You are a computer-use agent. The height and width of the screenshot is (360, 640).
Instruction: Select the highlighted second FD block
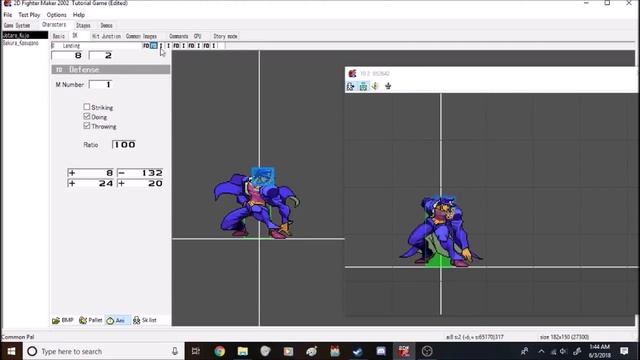click(153, 46)
